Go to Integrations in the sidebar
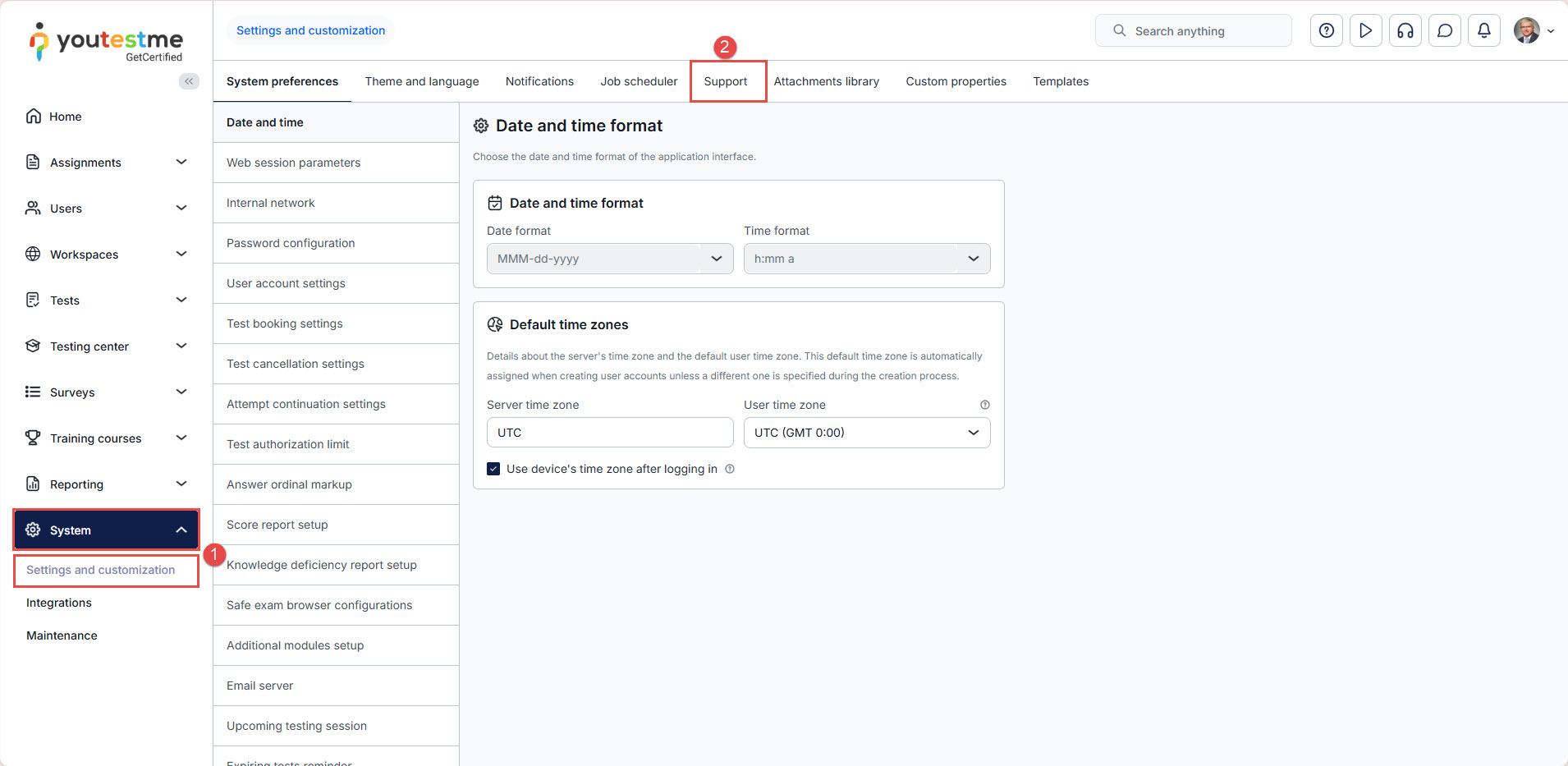Viewport: 1568px width, 766px height. pyautogui.click(x=59, y=603)
